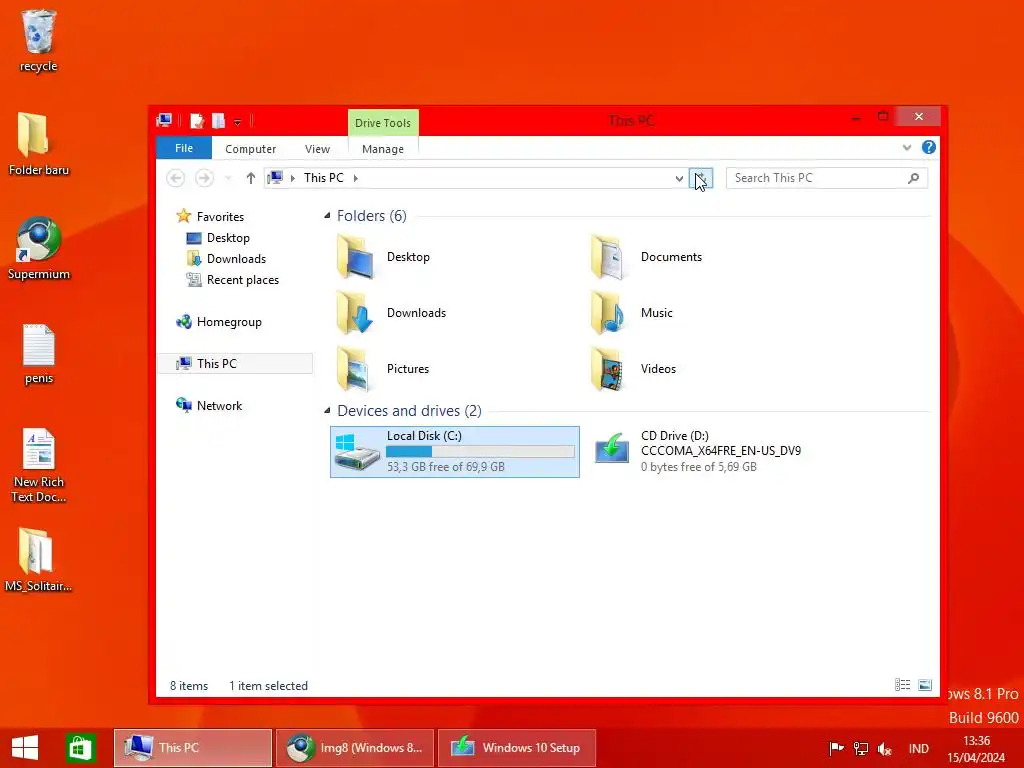1024x768 pixels.
Task: Open the Windows Store taskbar icon
Action: [80, 748]
